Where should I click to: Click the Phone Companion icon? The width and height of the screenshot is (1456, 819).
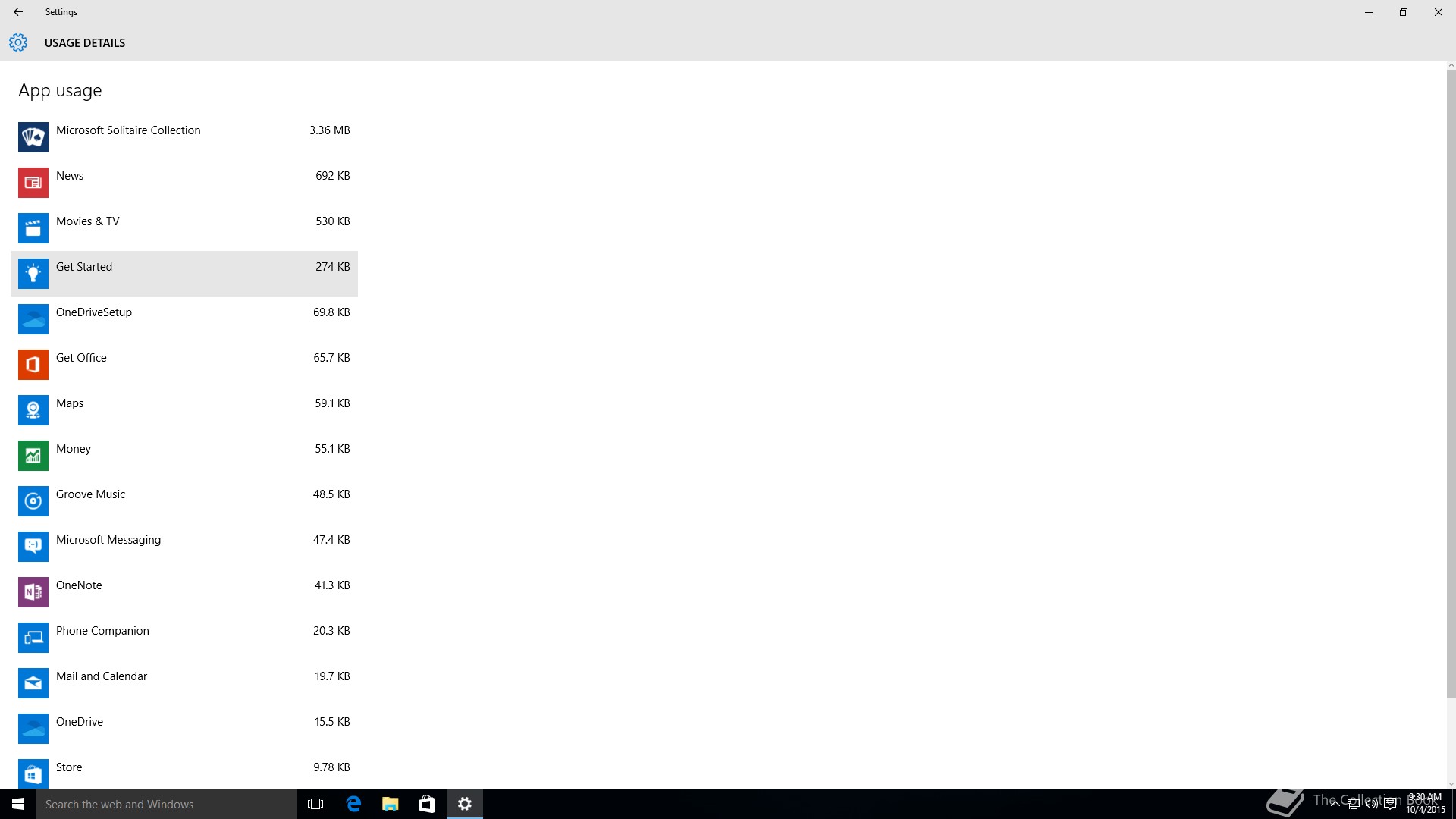click(33, 638)
